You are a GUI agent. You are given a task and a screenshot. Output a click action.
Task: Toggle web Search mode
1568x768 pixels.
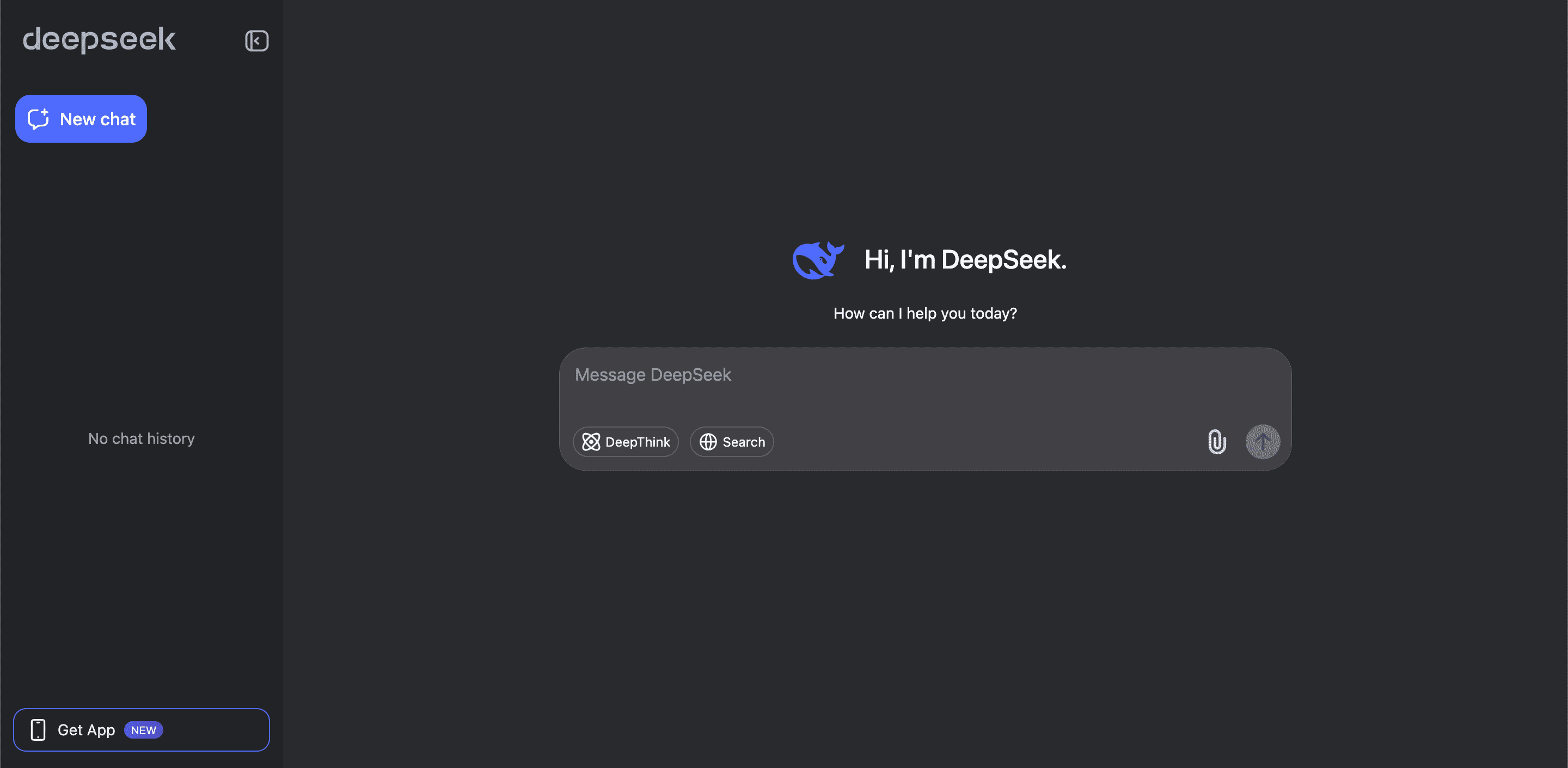(x=731, y=442)
